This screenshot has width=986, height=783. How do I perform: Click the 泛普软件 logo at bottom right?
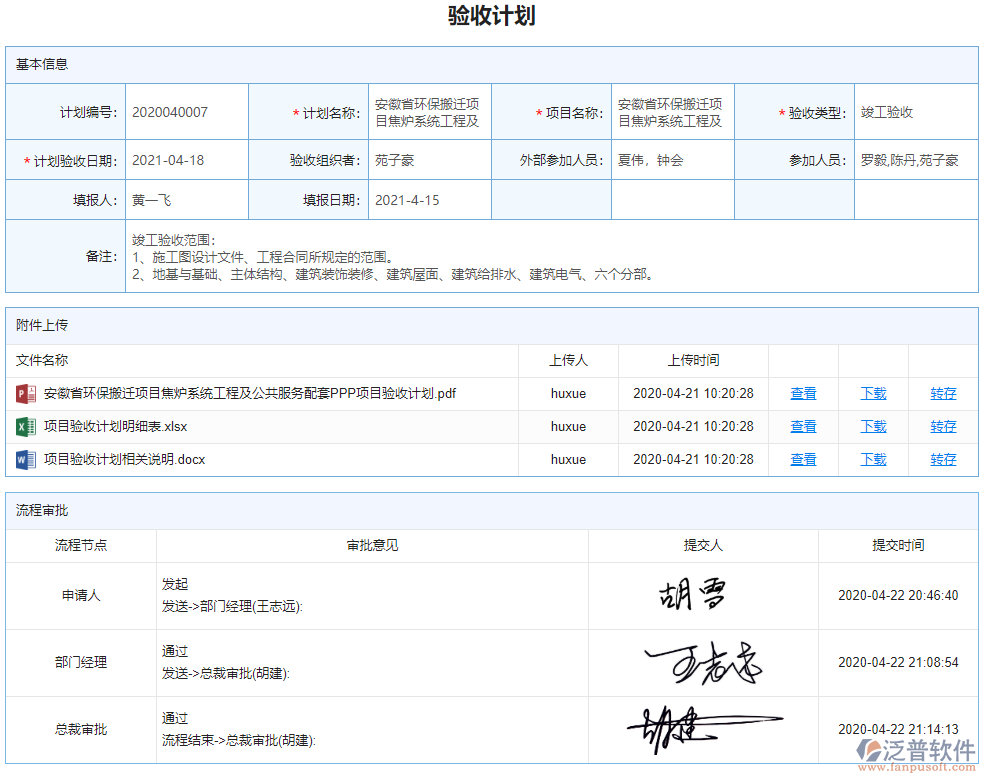[x=916, y=752]
